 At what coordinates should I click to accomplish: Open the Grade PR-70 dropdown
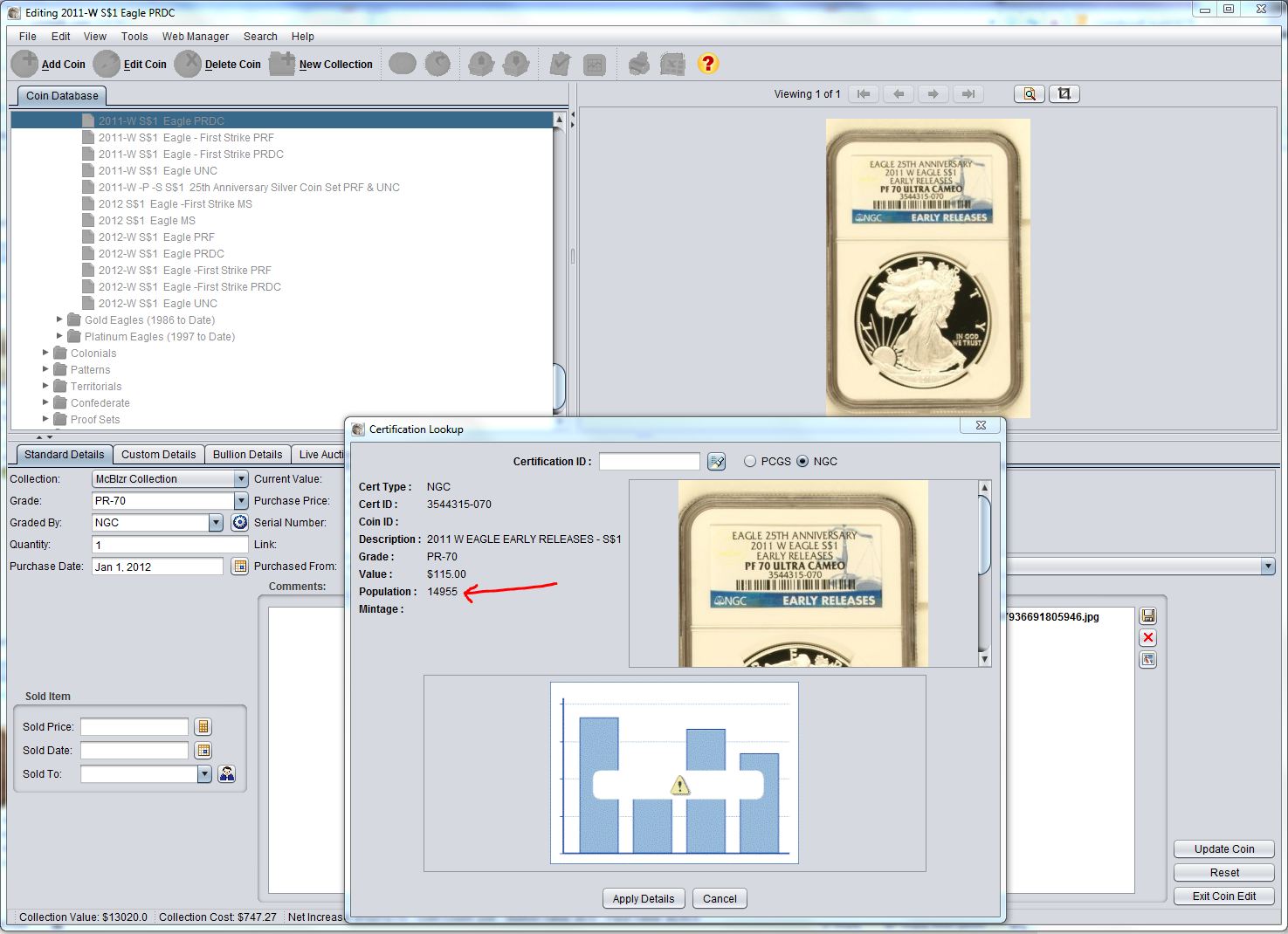[241, 501]
